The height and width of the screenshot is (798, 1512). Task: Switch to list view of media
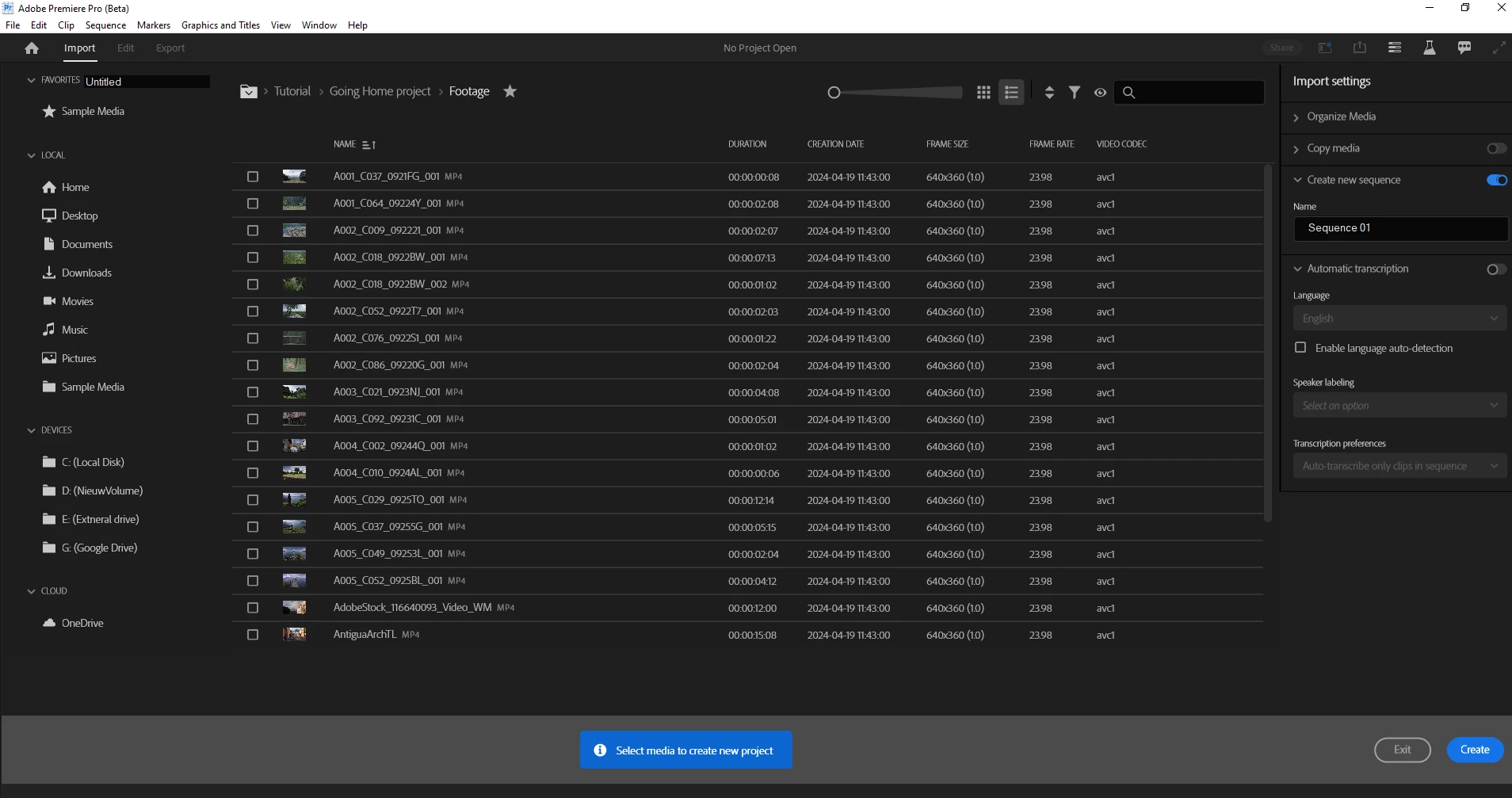click(x=1011, y=93)
